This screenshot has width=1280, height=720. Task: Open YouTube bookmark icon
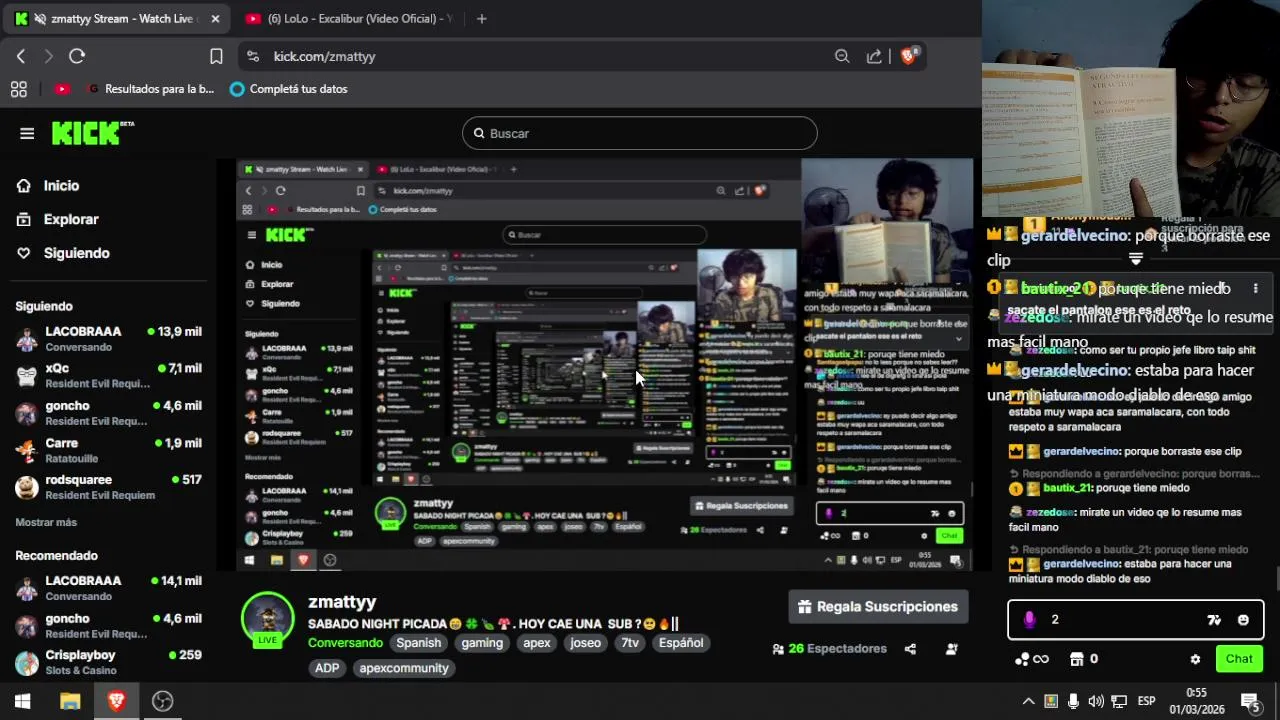coord(62,89)
